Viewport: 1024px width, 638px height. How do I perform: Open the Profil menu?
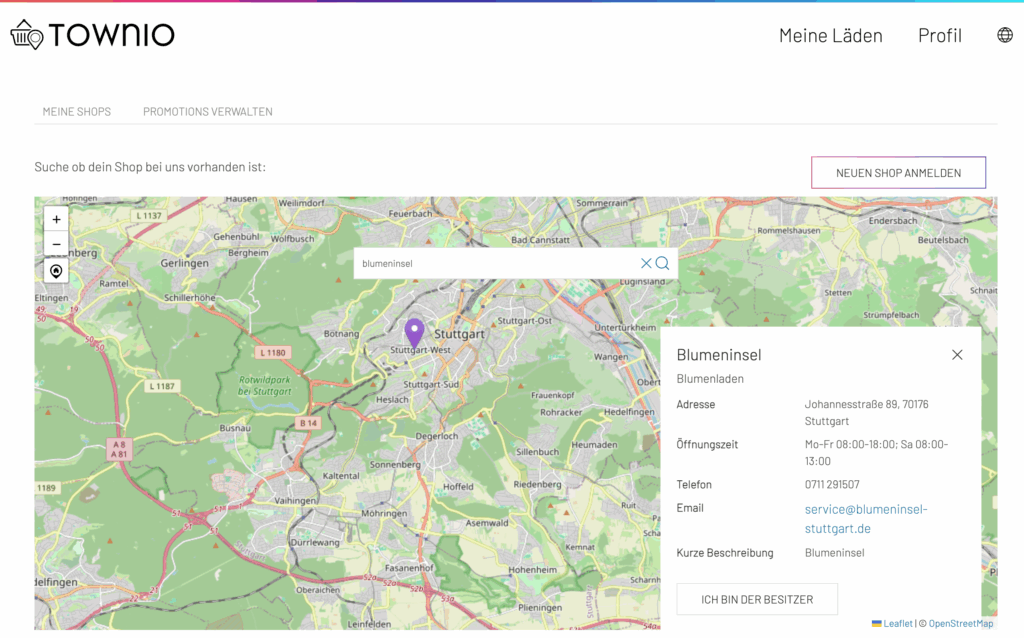[x=939, y=36]
